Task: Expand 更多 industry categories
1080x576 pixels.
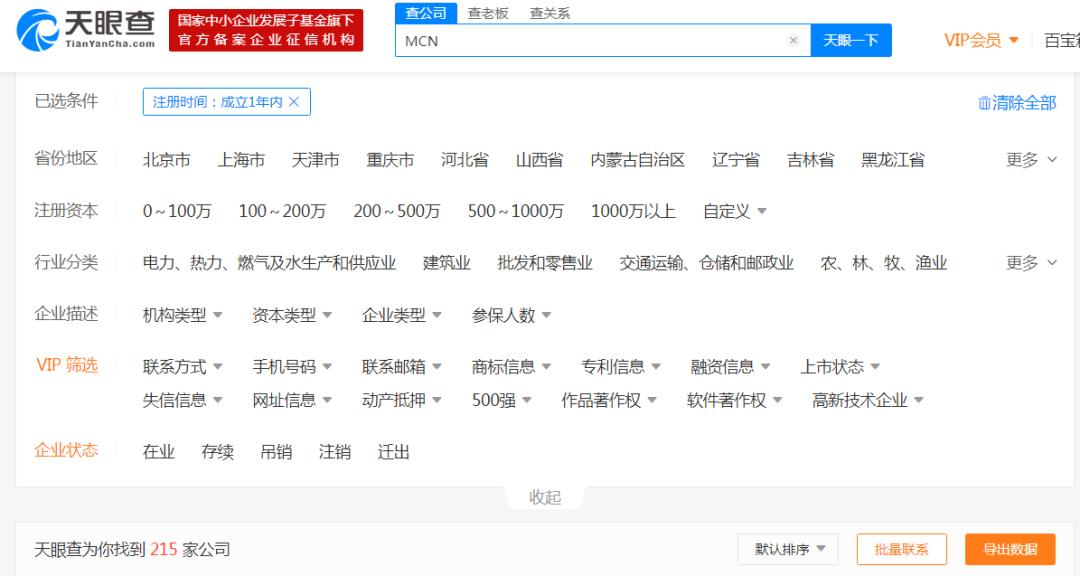Action: (1031, 263)
